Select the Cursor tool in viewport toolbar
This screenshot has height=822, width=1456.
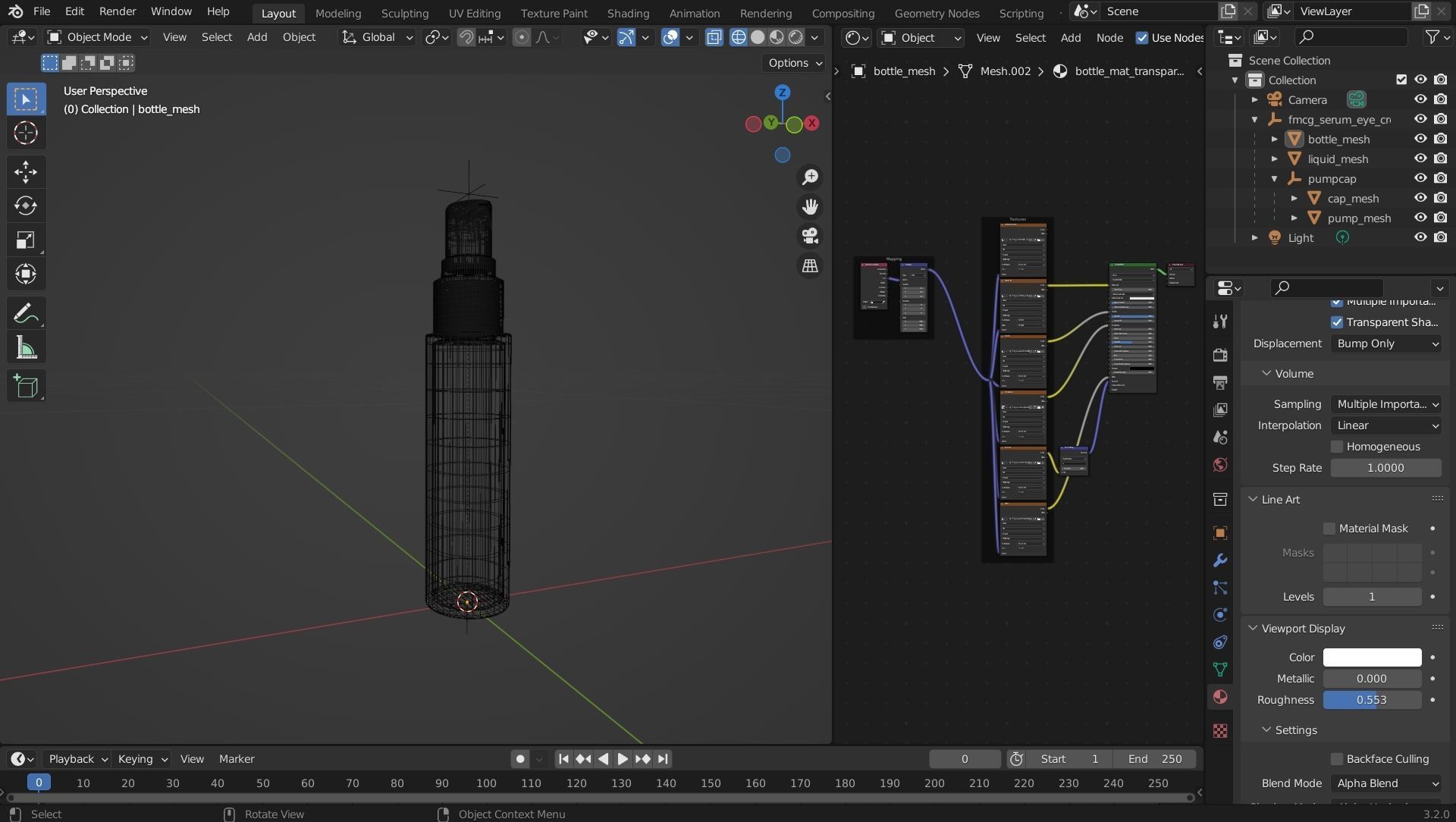pos(26,133)
